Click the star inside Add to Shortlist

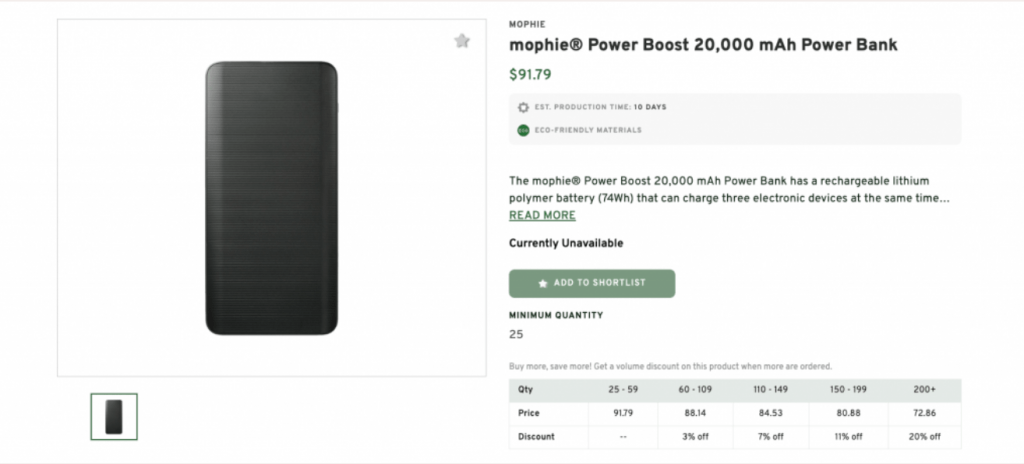543,283
